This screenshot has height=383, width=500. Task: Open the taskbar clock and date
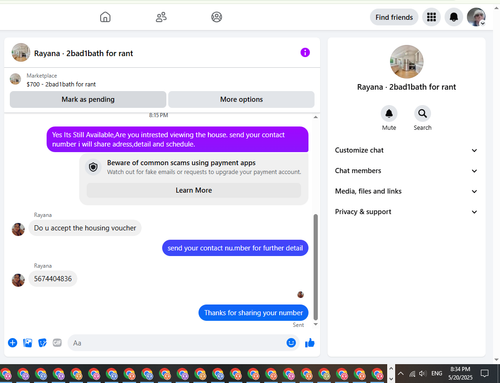point(460,373)
